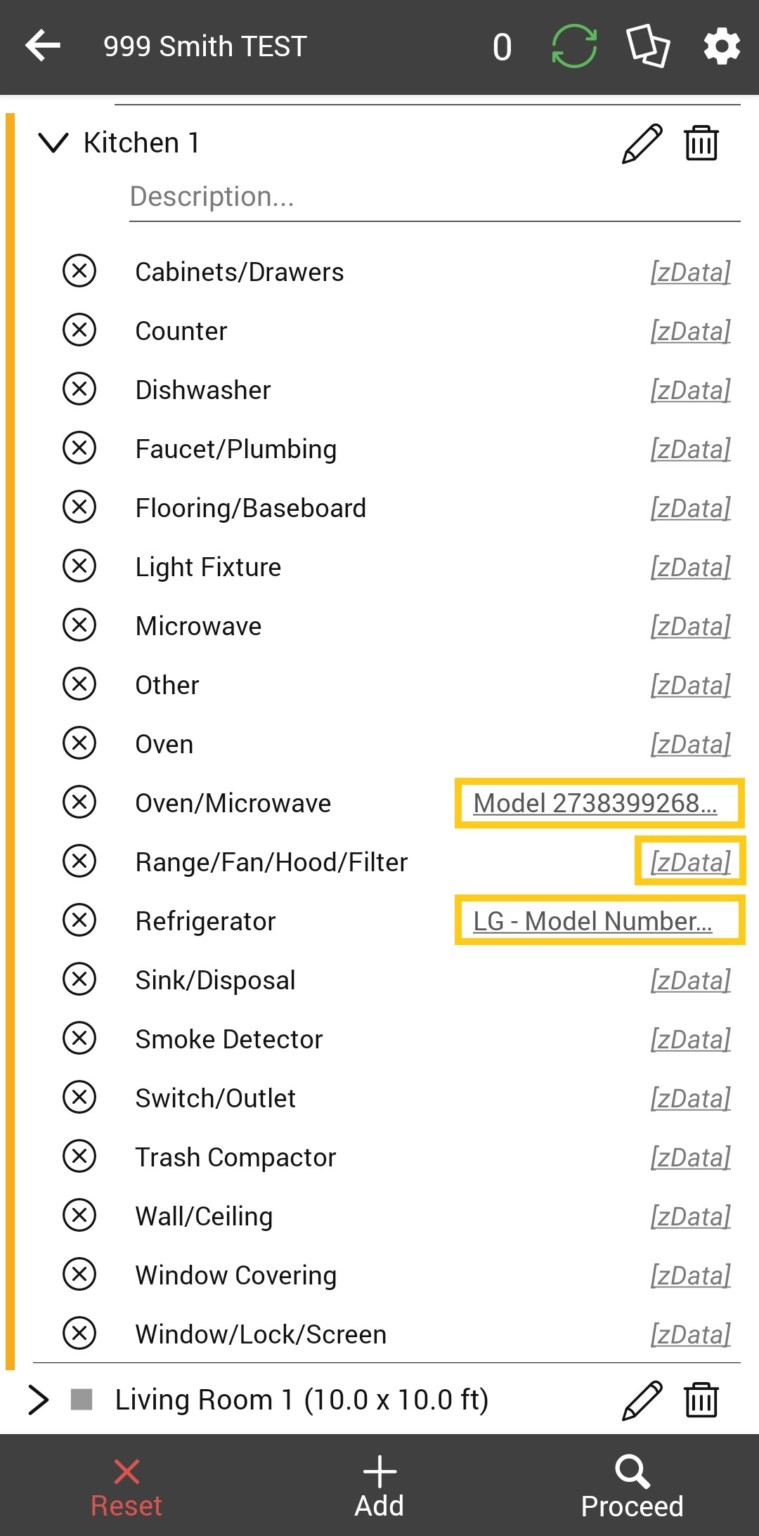Delete Living Room 1 using the trash icon

(701, 1399)
